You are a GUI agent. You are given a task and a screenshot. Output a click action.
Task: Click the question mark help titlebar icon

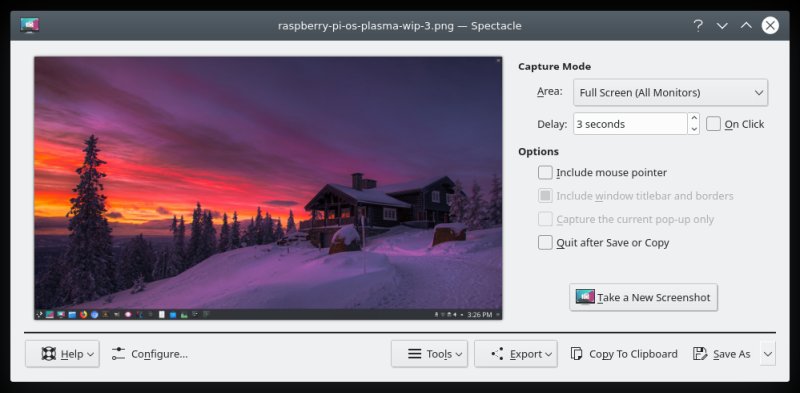pos(697,26)
